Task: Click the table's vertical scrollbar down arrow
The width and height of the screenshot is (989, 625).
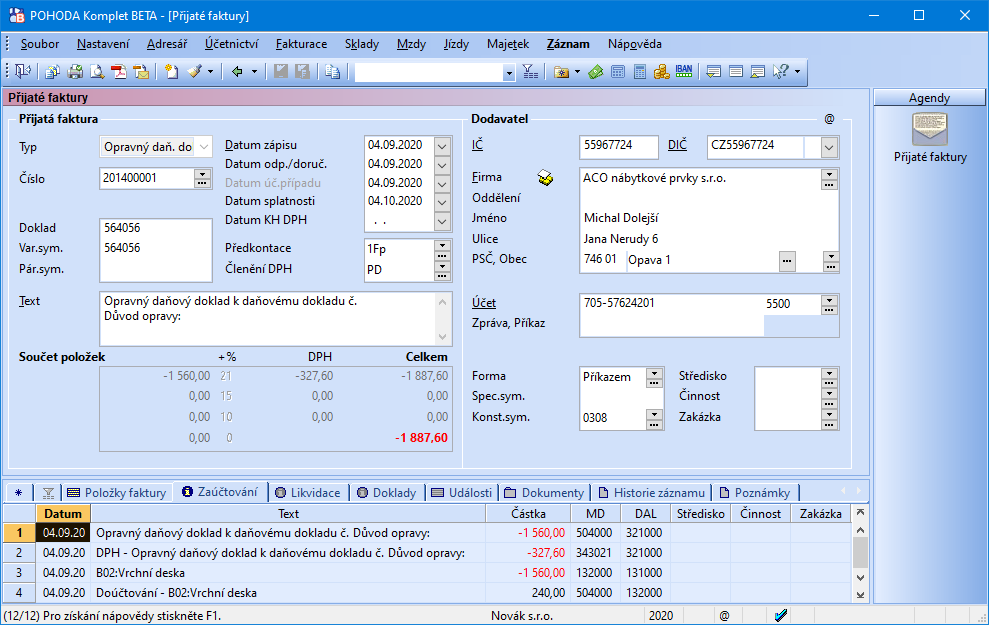Action: pyautogui.click(x=860, y=577)
